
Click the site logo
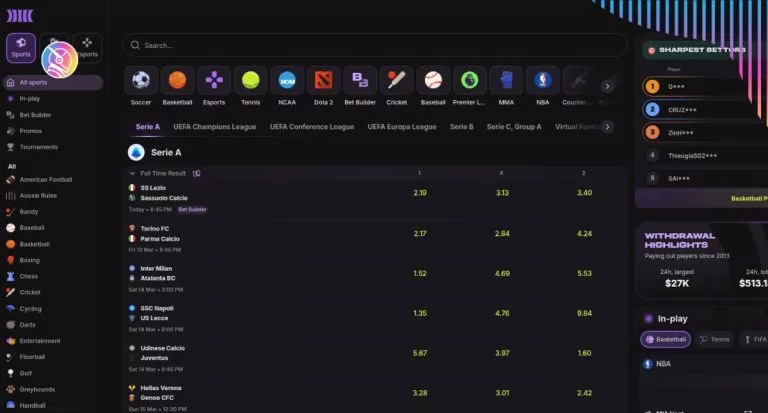[x=20, y=16]
